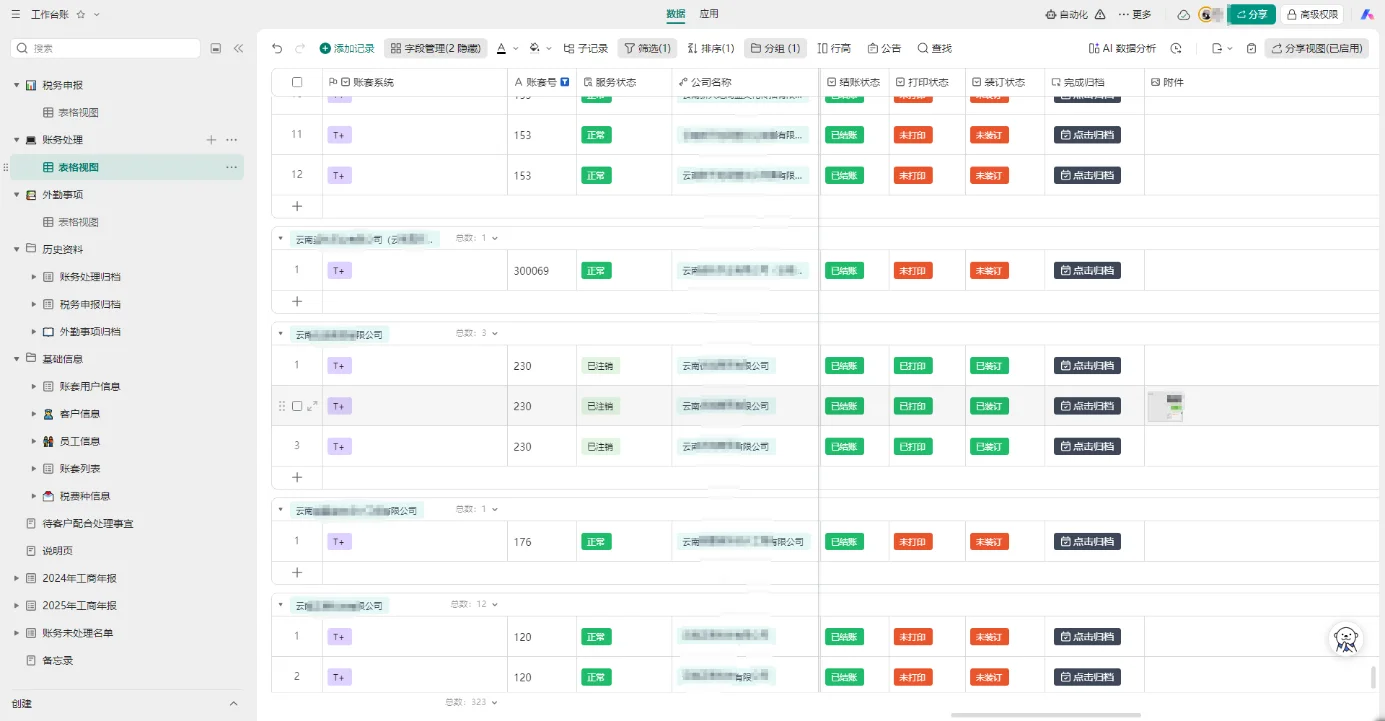The width and height of the screenshot is (1385, 721).
Task: Click the undo arrow in the toolbar
Action: coord(277,48)
